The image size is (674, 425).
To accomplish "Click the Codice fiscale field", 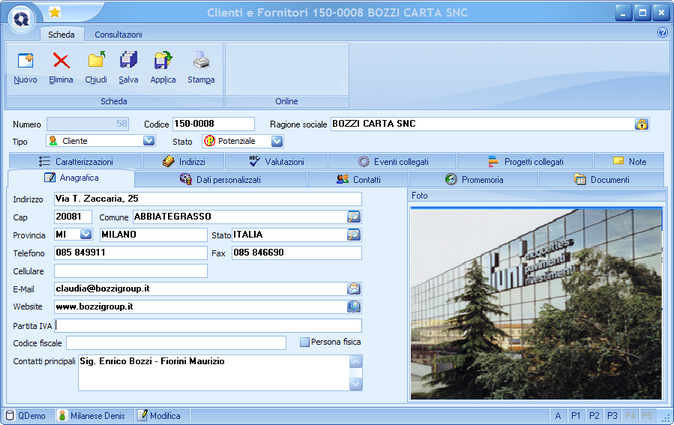I will coord(176,343).
